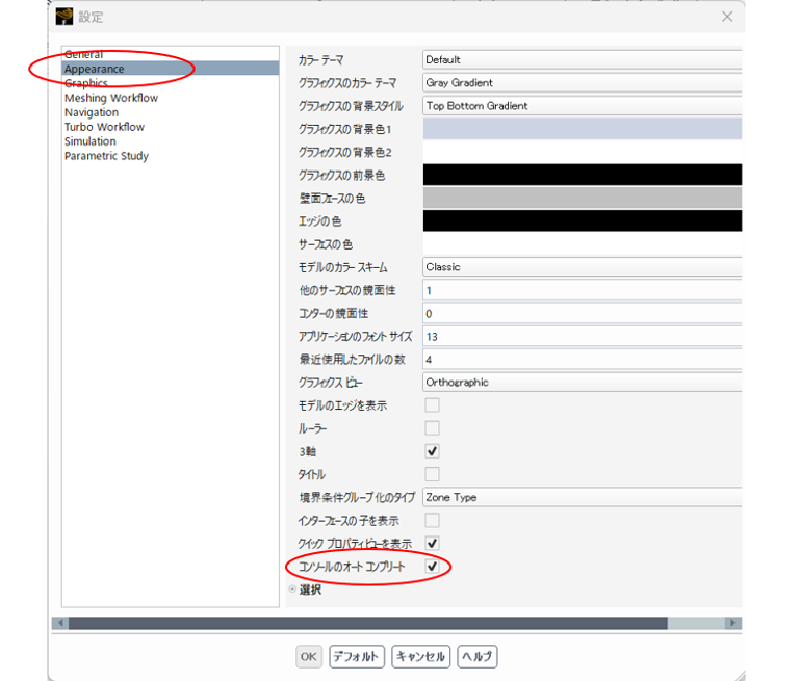Image resolution: width=800 pixels, height=681 pixels.
Task: Enable the モデルのエッジを表示 checkbox
Action: click(x=431, y=405)
